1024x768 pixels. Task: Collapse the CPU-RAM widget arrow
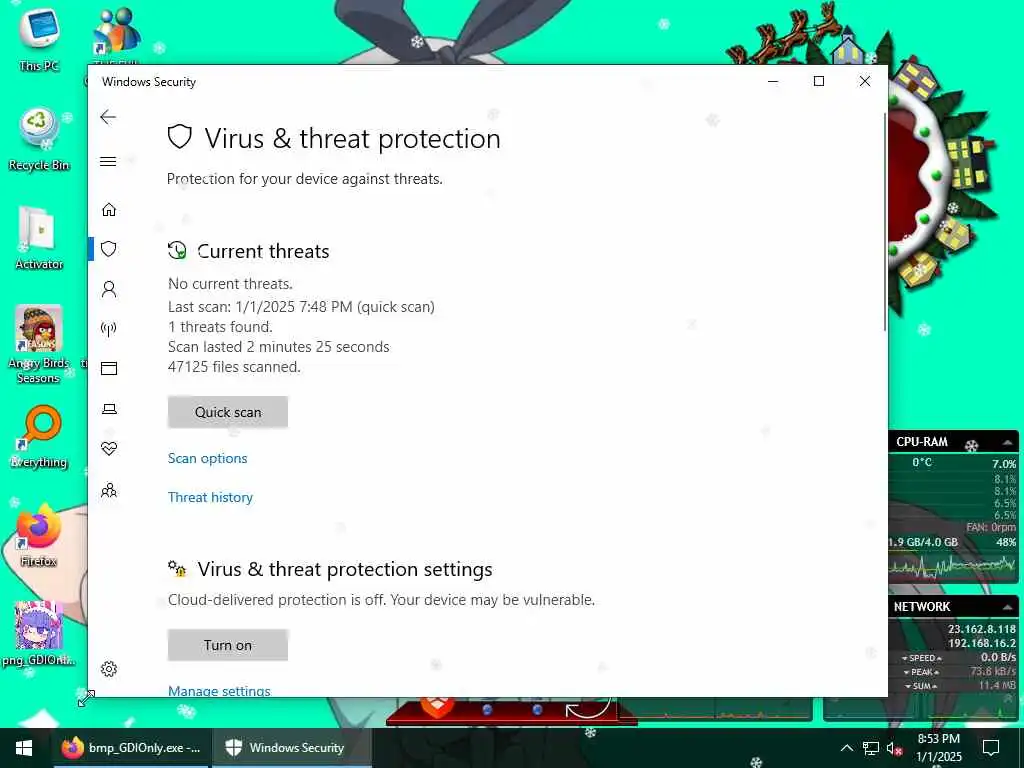[x=1008, y=442]
